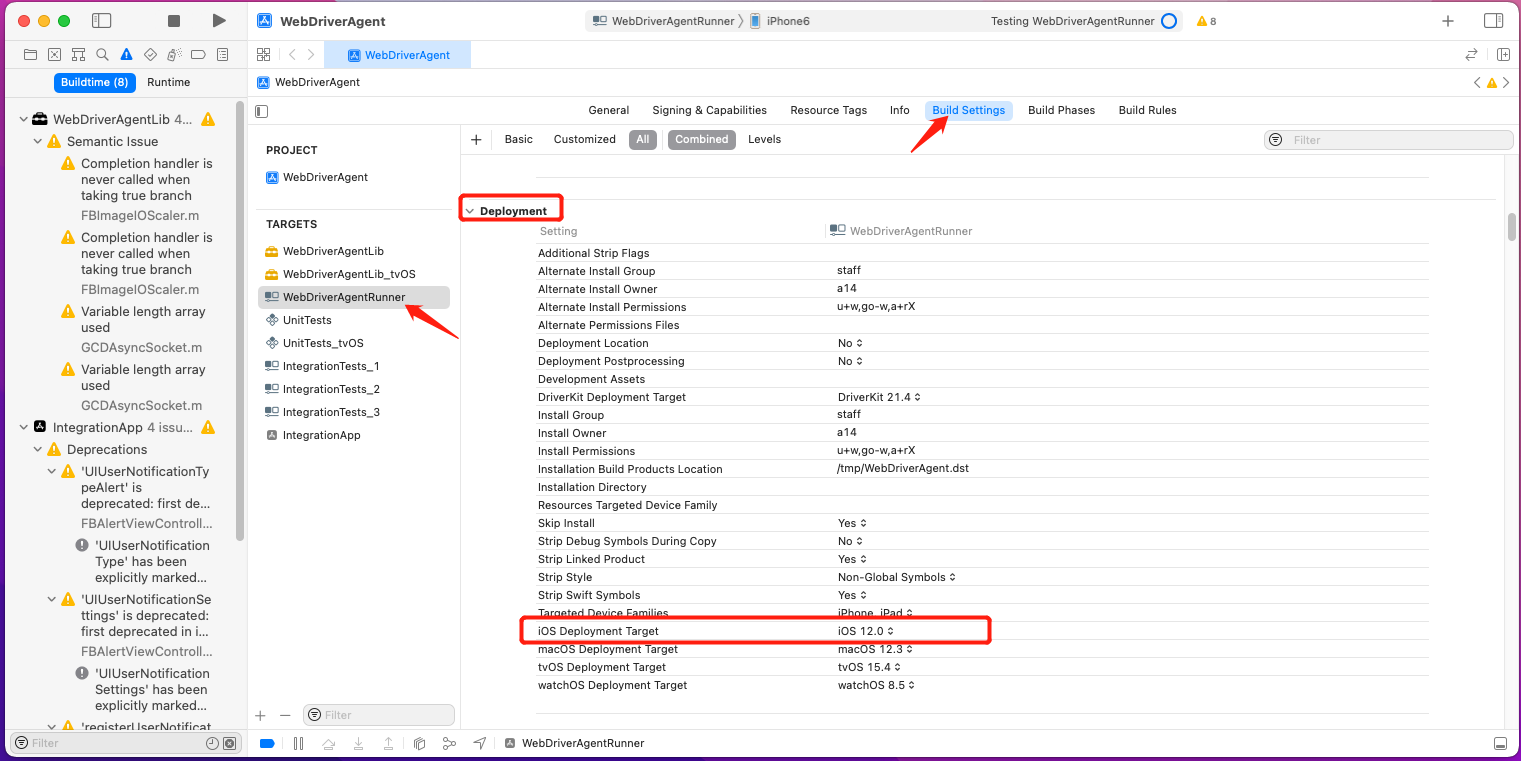
Task: Collapse the Deployment section
Action: click(x=469, y=212)
